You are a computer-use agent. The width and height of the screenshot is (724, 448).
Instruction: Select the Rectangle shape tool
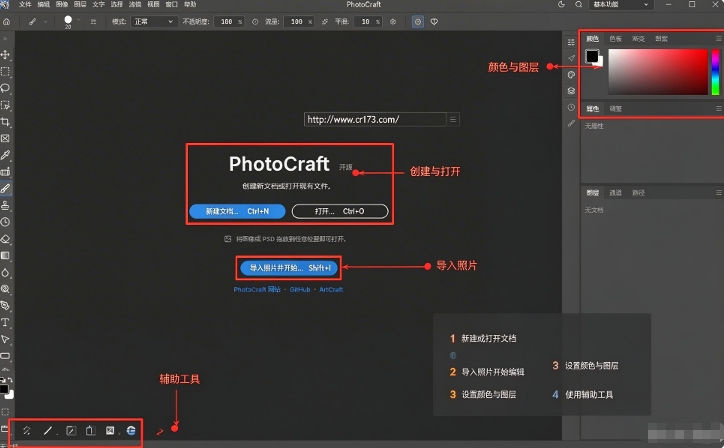click(x=5, y=356)
